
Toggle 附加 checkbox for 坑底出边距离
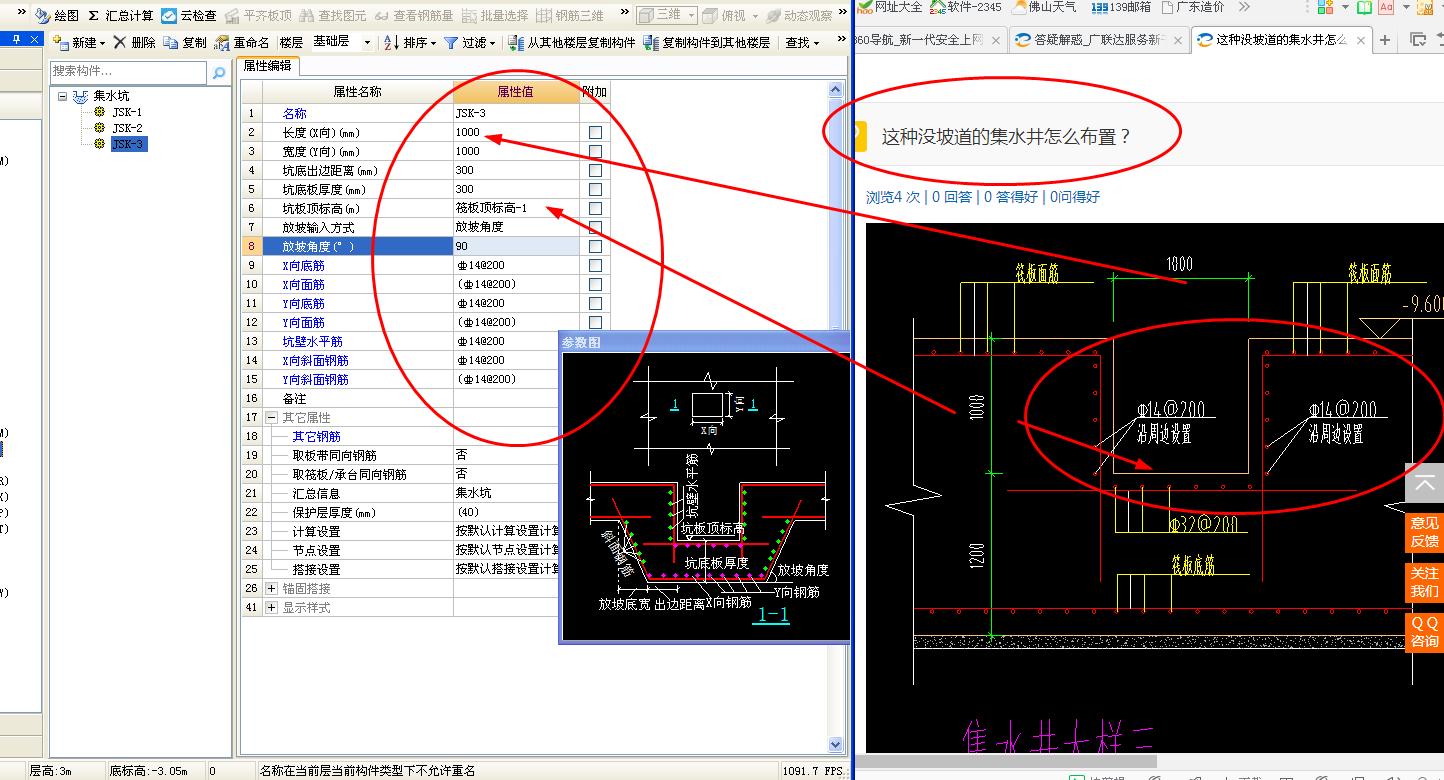click(x=595, y=170)
